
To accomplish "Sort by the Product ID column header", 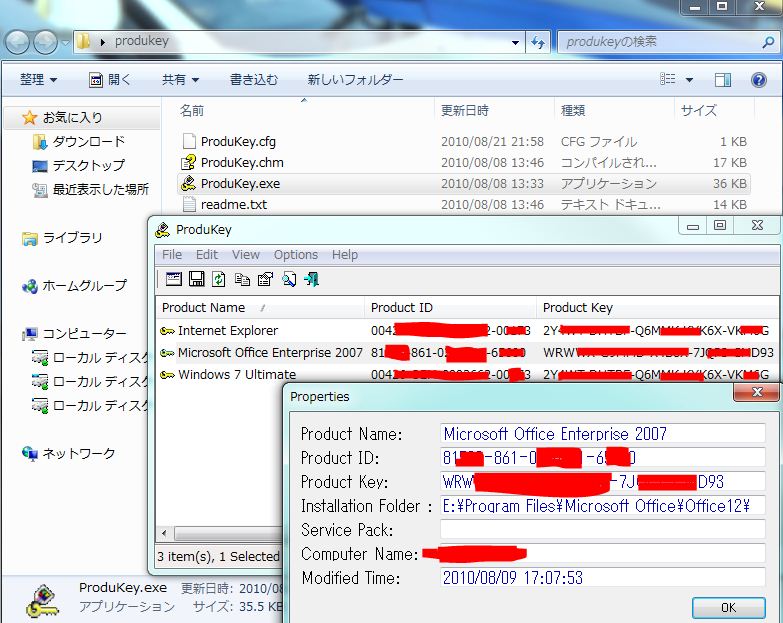I will coord(450,308).
